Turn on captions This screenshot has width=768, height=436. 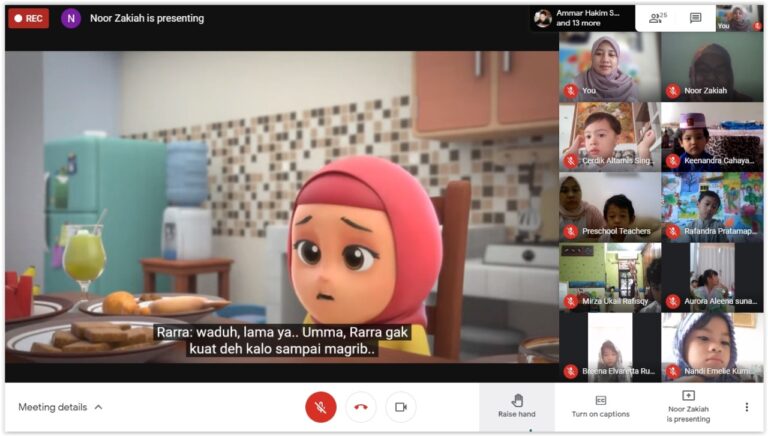(600, 406)
